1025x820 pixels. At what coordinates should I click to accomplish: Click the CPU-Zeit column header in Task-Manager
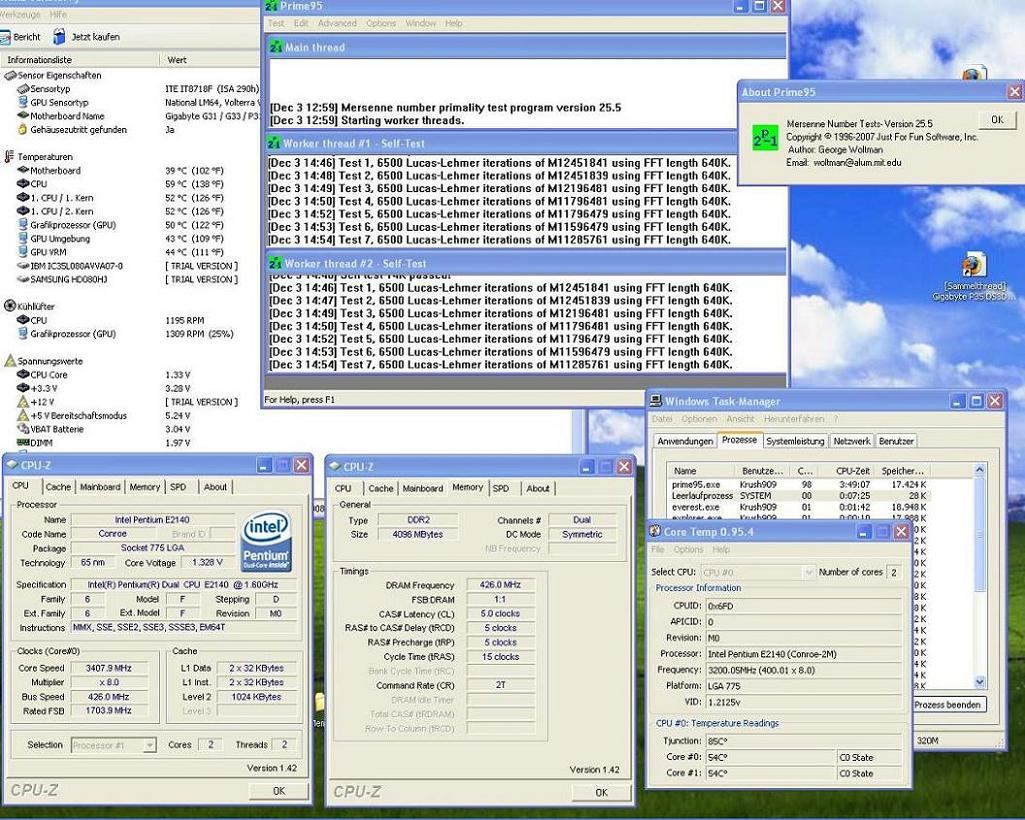pyautogui.click(x=845, y=471)
